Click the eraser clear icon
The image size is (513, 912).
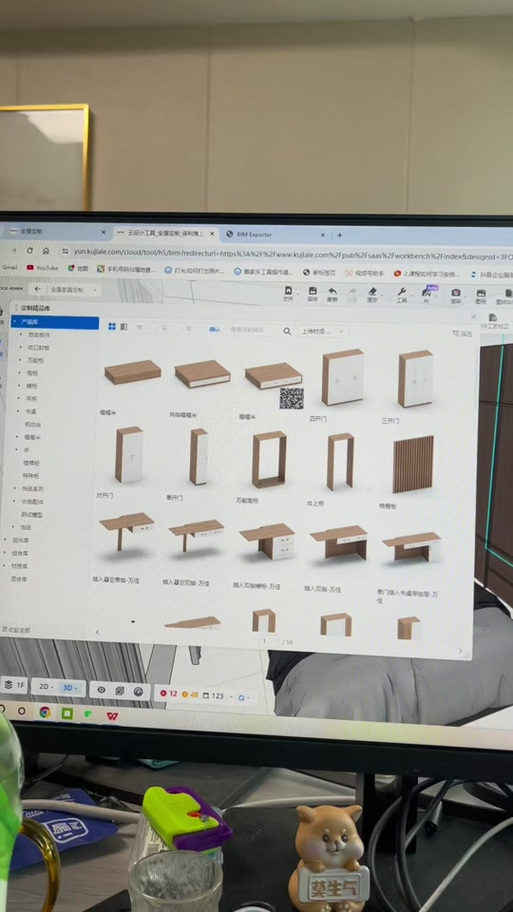(x=372, y=294)
